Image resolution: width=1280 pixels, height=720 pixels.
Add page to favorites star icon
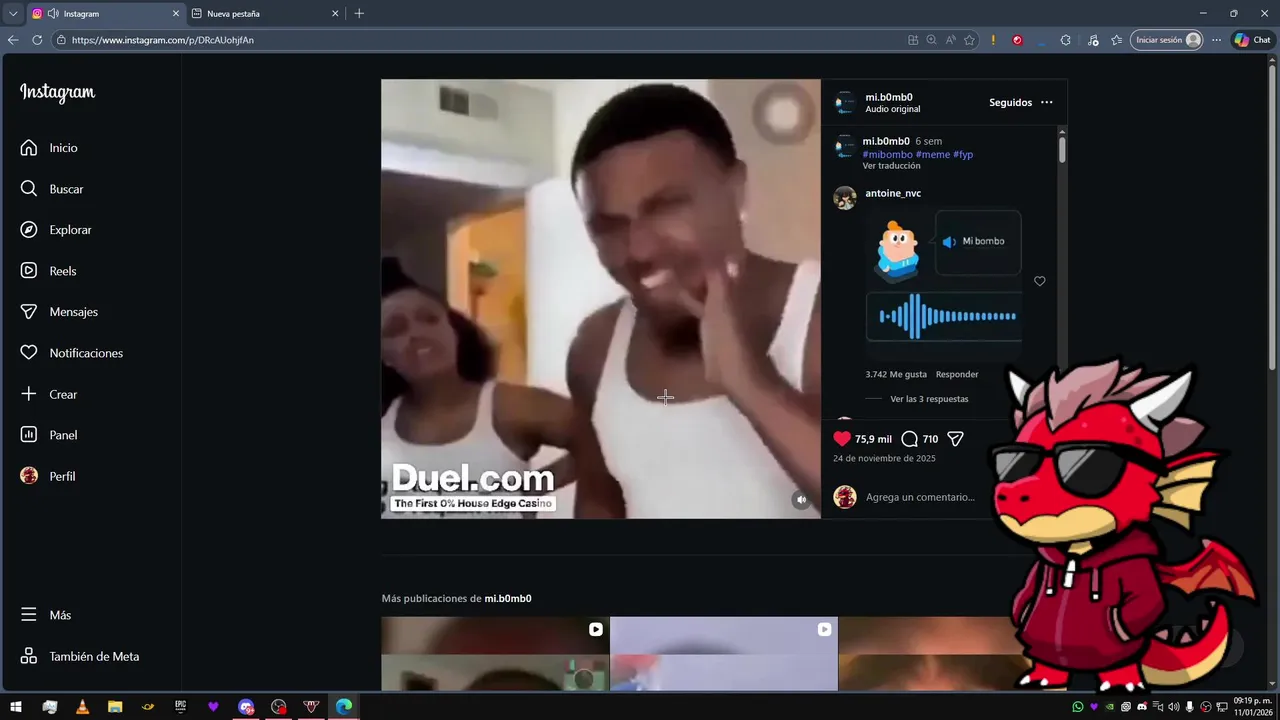pos(969,40)
